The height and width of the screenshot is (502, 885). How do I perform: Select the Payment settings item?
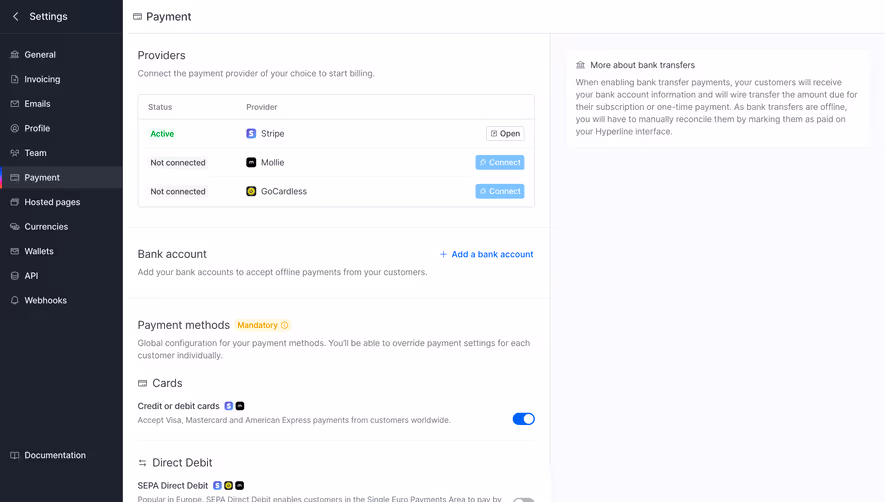coord(61,177)
